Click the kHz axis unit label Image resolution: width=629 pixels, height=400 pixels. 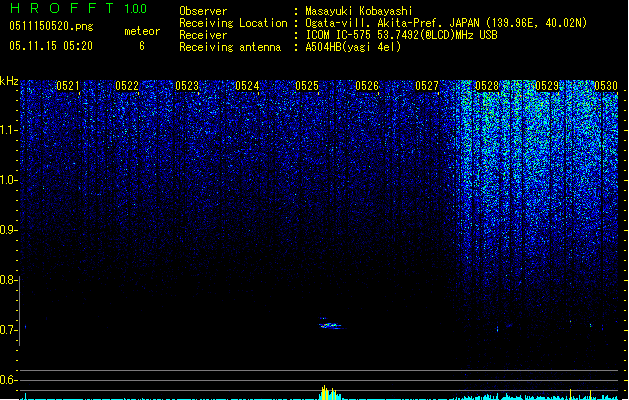tap(9, 81)
